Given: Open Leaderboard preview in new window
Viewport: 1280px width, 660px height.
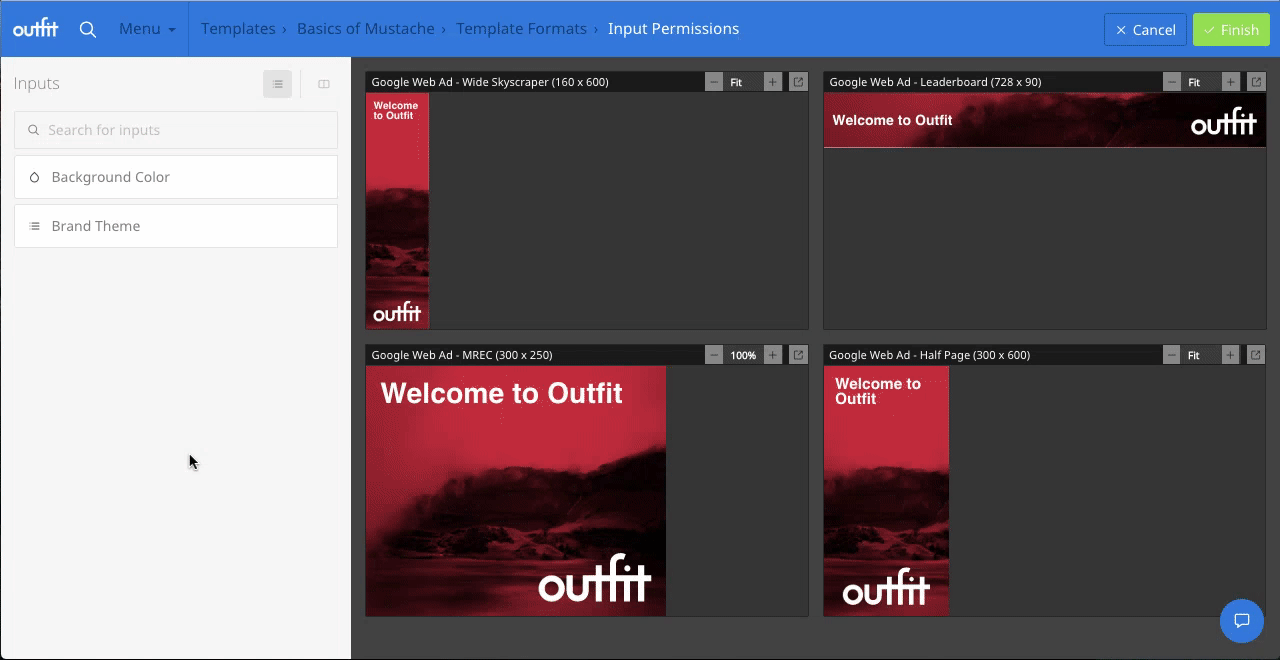Looking at the screenshot, I should (x=1256, y=82).
